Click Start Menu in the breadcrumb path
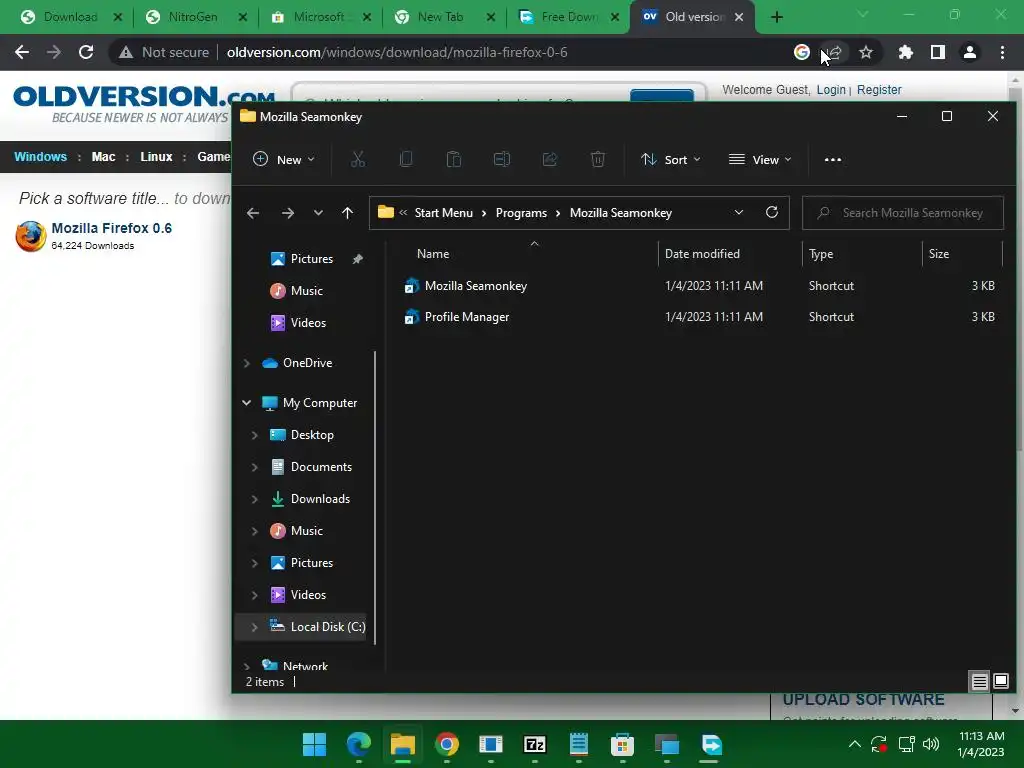 tap(443, 213)
